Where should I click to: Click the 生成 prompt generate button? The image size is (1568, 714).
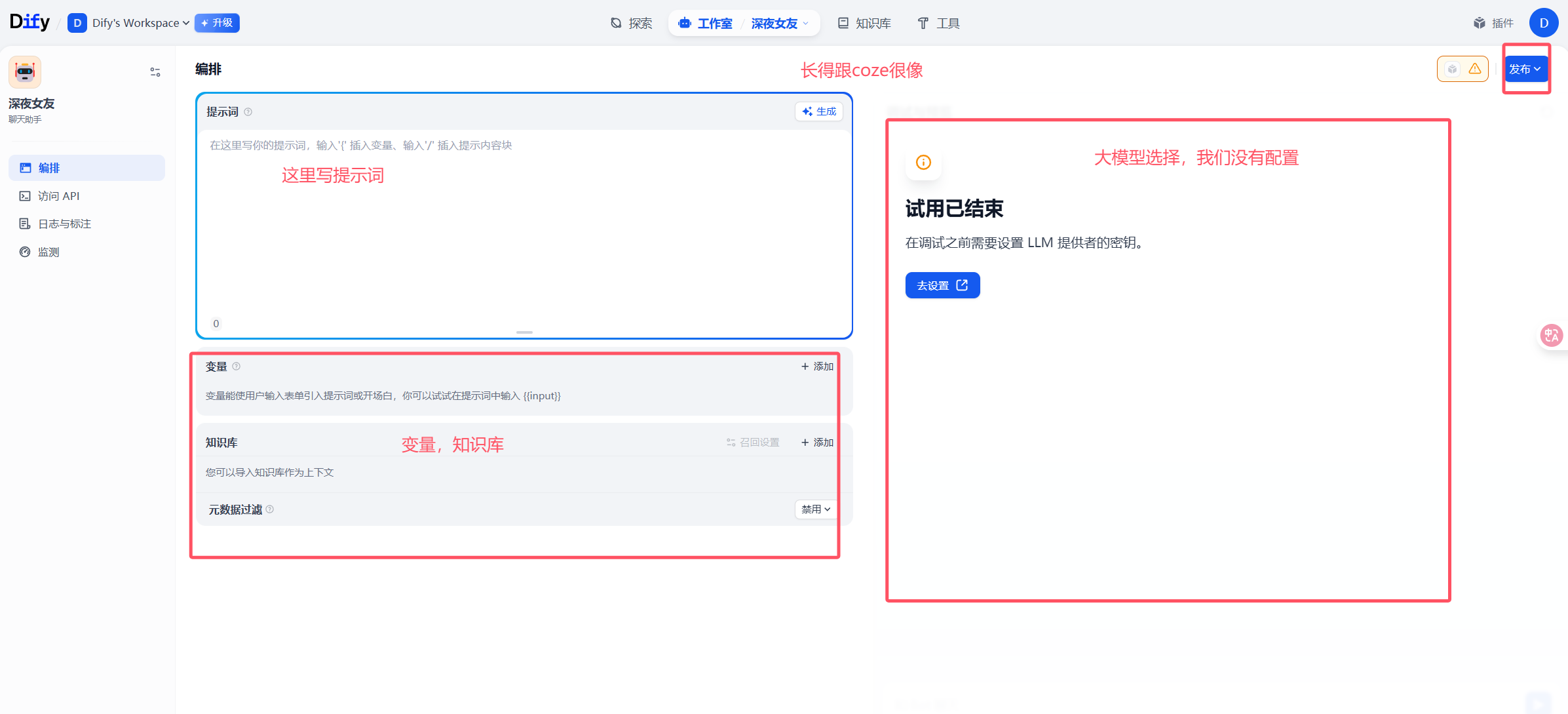point(819,111)
